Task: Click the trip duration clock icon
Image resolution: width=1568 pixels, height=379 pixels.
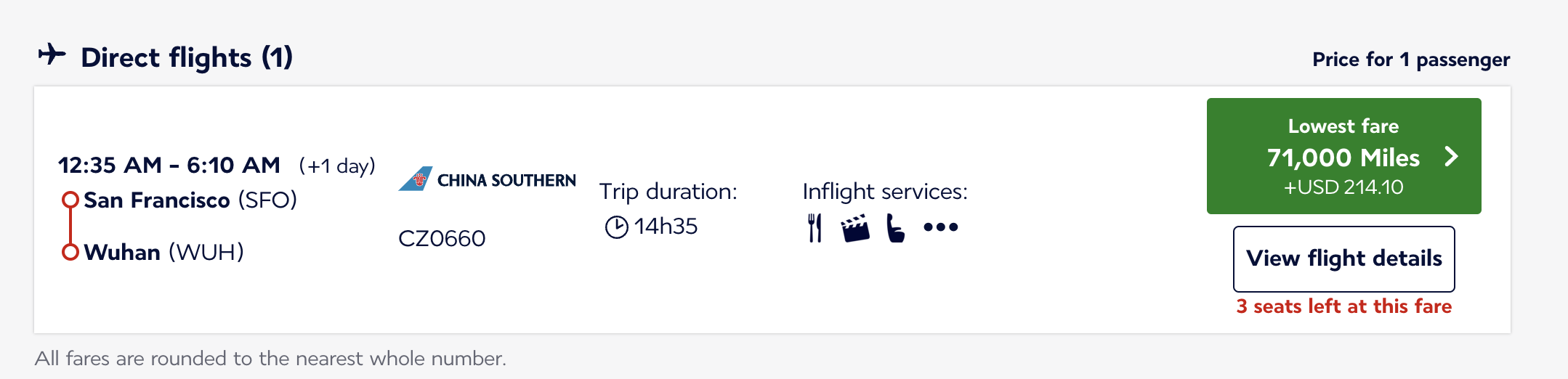Action: click(x=616, y=227)
